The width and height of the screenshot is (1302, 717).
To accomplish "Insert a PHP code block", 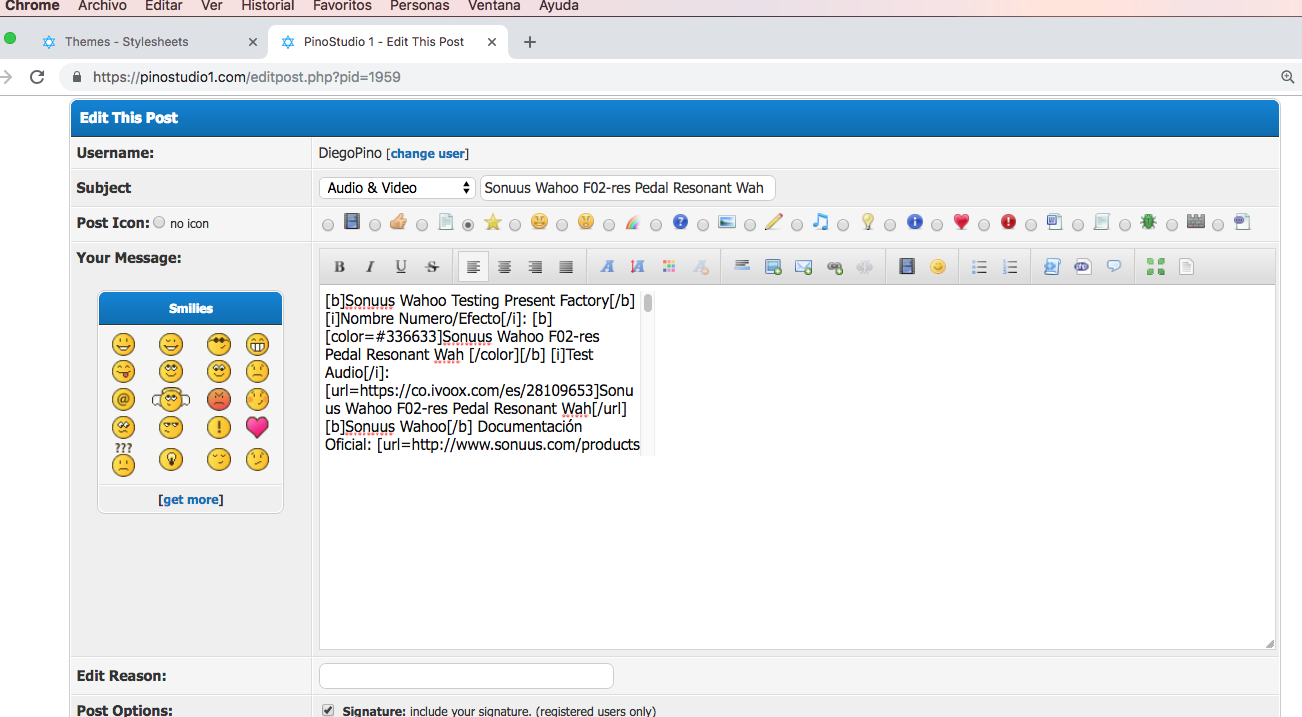I will [x=1083, y=267].
